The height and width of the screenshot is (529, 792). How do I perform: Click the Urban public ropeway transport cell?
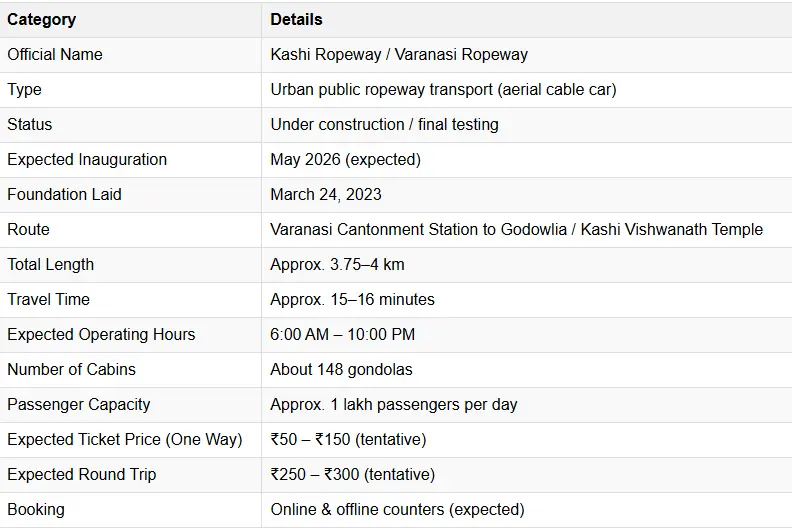coord(443,89)
